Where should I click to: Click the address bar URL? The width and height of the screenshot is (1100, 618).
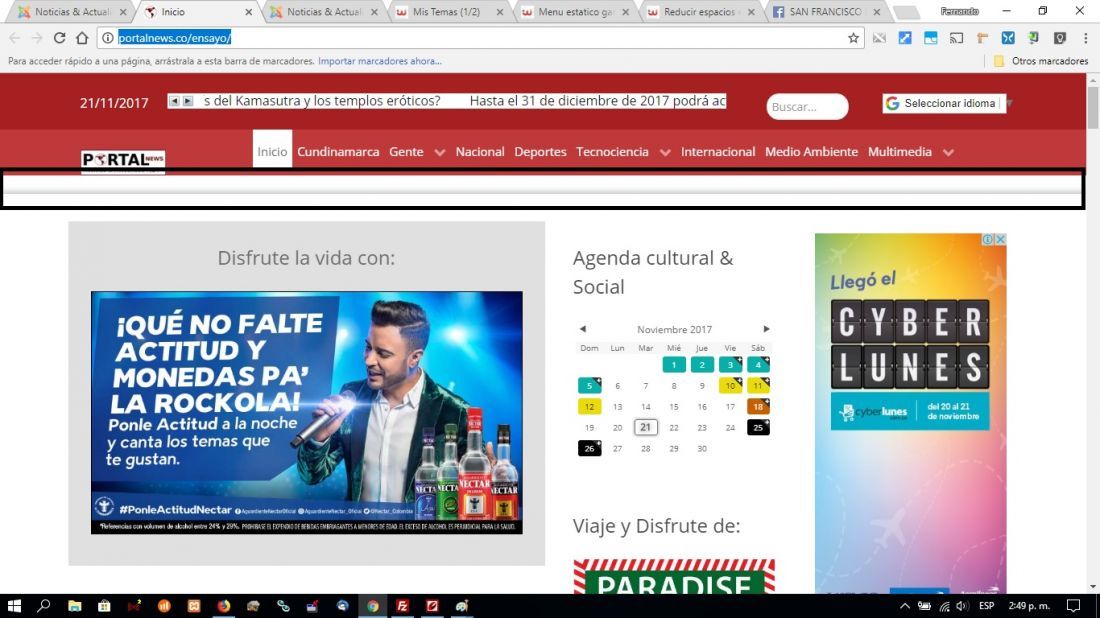click(x=175, y=38)
